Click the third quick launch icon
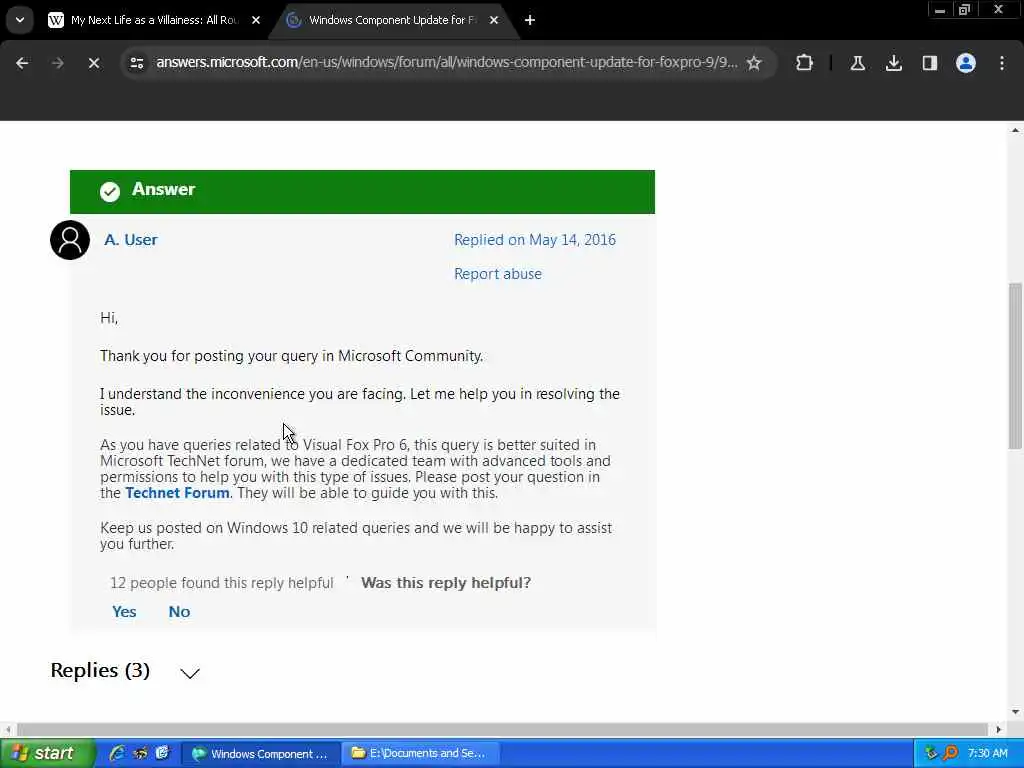 coord(162,754)
